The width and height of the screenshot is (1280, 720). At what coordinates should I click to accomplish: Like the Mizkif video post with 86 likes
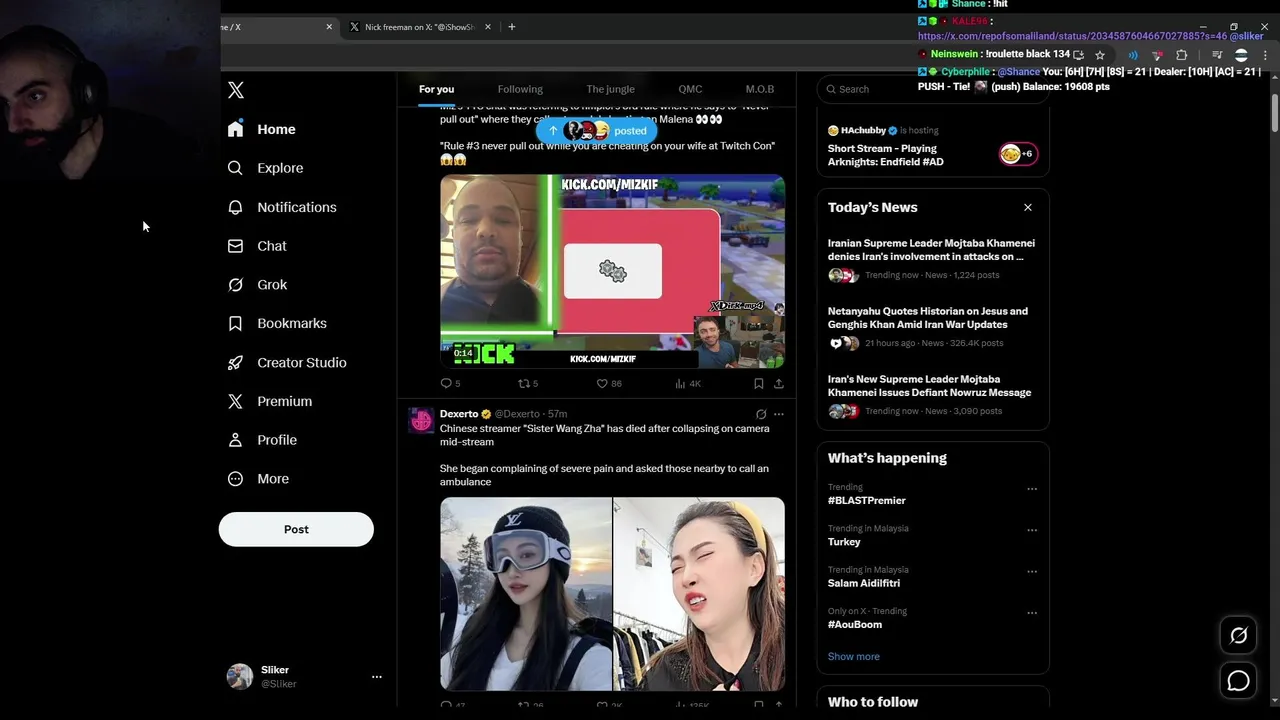click(608, 383)
